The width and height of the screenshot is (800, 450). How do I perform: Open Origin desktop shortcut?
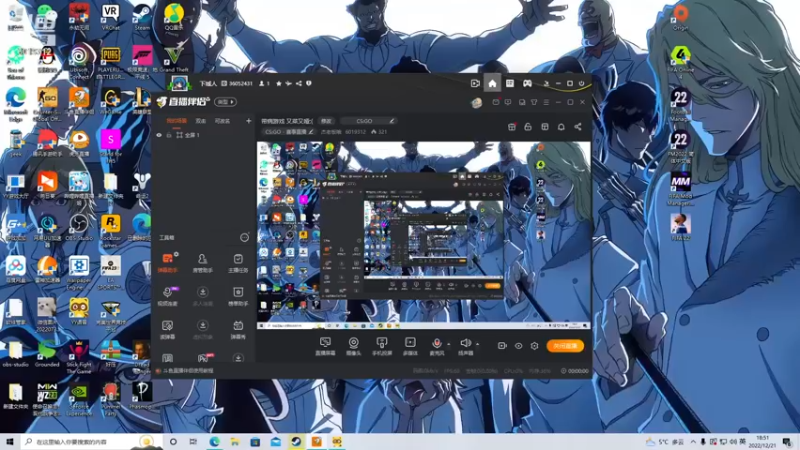[680, 17]
